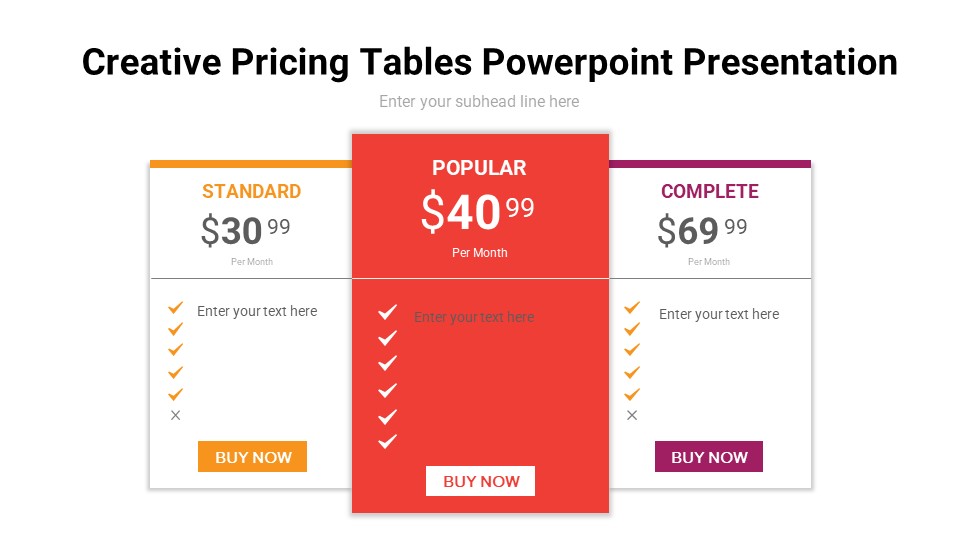Click the $40.99 price in Popular
Viewport: 960px width, 540px height.
[477, 211]
